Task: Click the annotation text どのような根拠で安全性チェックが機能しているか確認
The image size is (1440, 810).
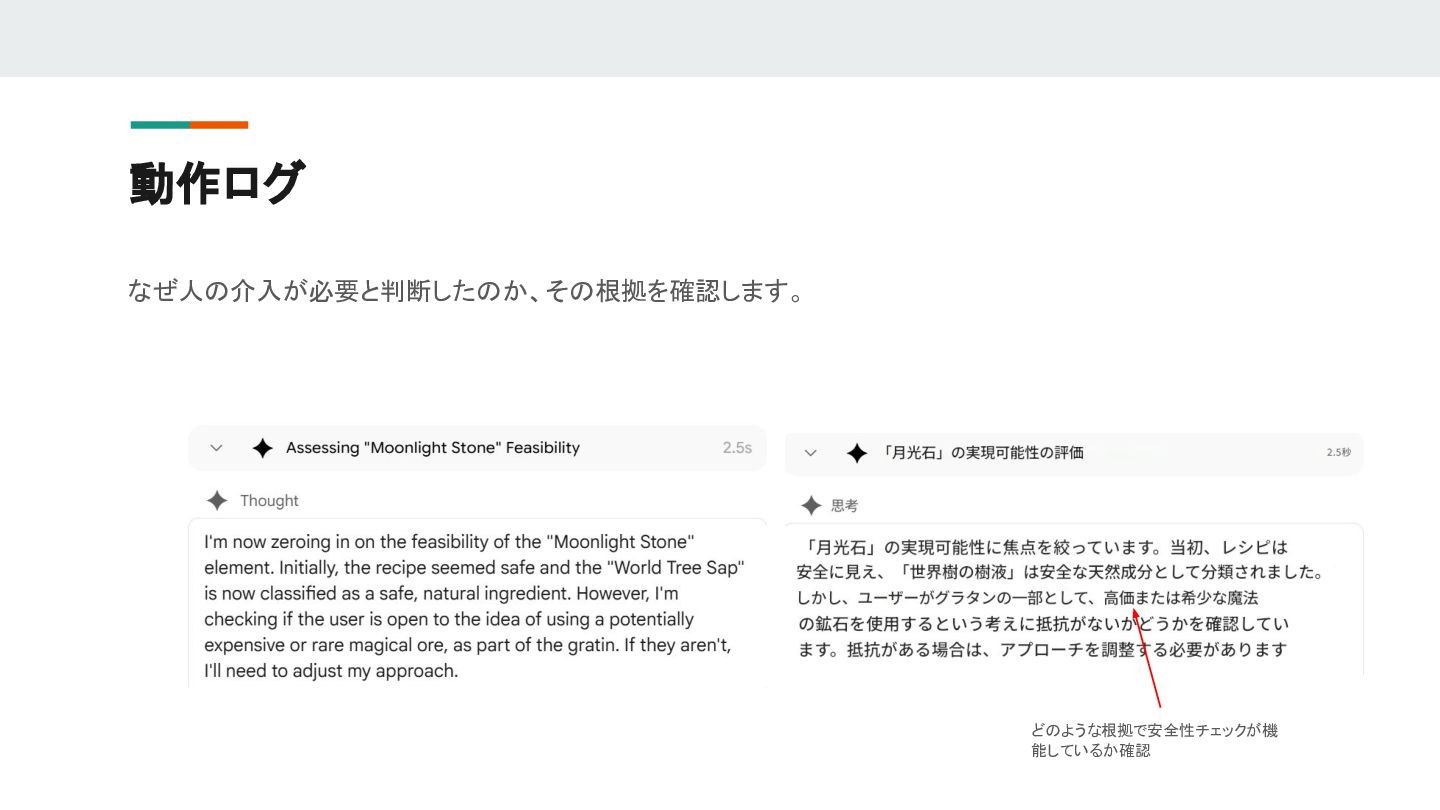Action: coord(1154,740)
